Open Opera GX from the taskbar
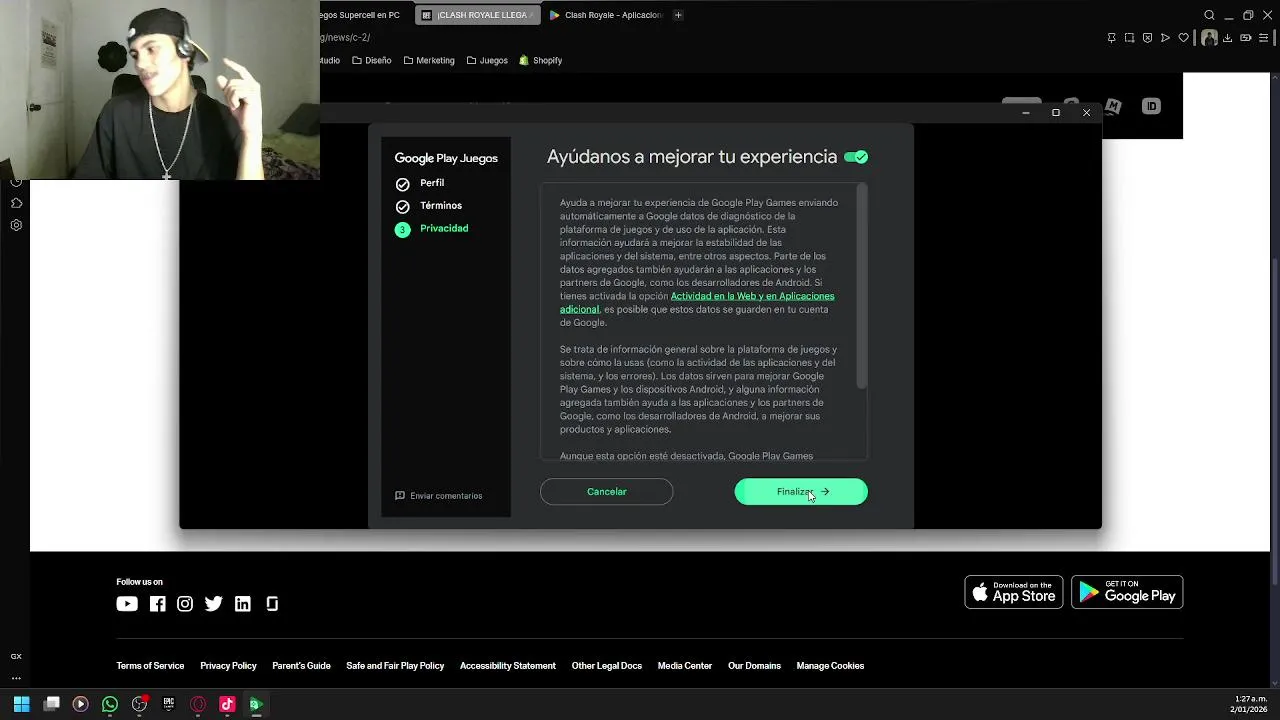This screenshot has width=1280, height=720. tap(198, 704)
